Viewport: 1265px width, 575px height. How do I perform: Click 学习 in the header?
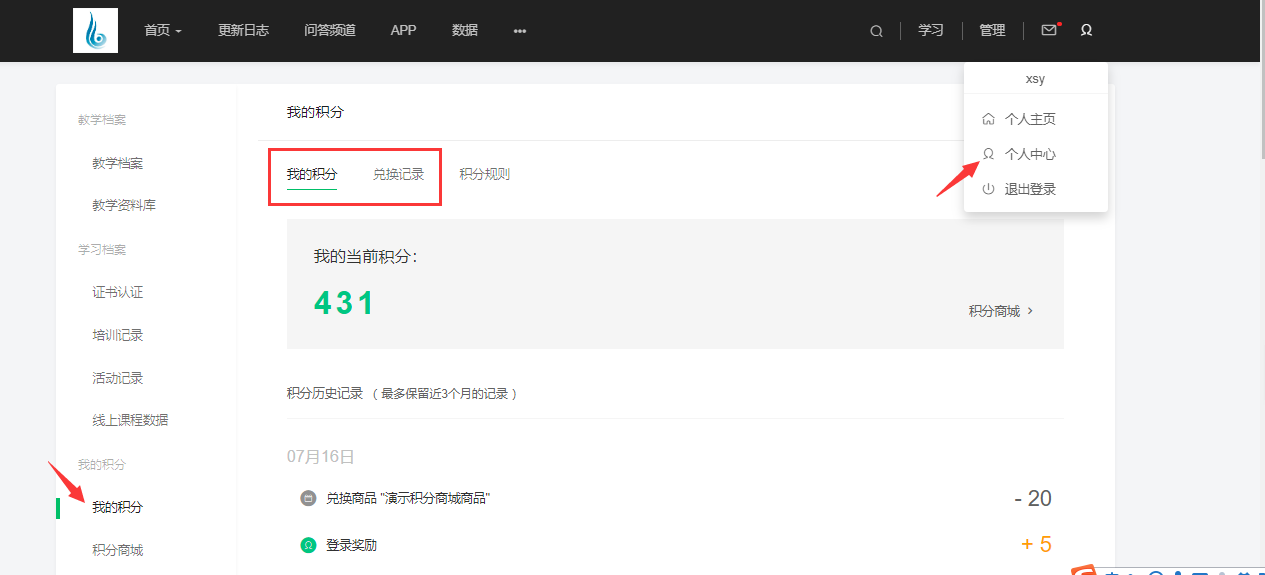(x=931, y=30)
